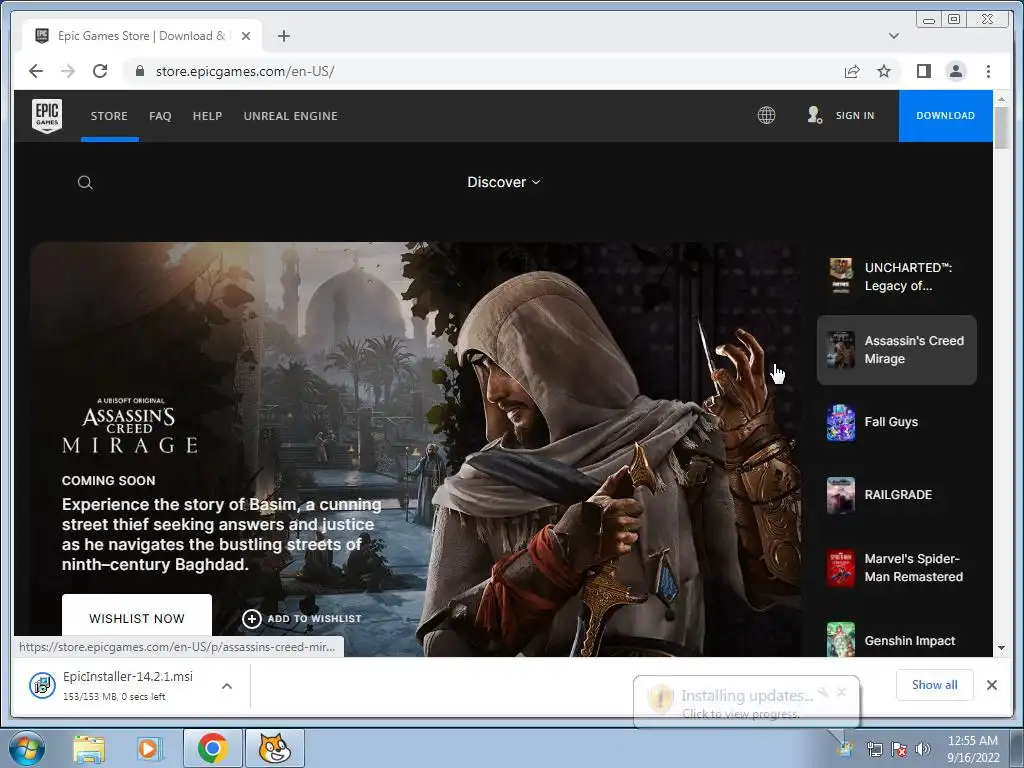Select RAILGRADE game thumbnail

[x=840, y=495]
